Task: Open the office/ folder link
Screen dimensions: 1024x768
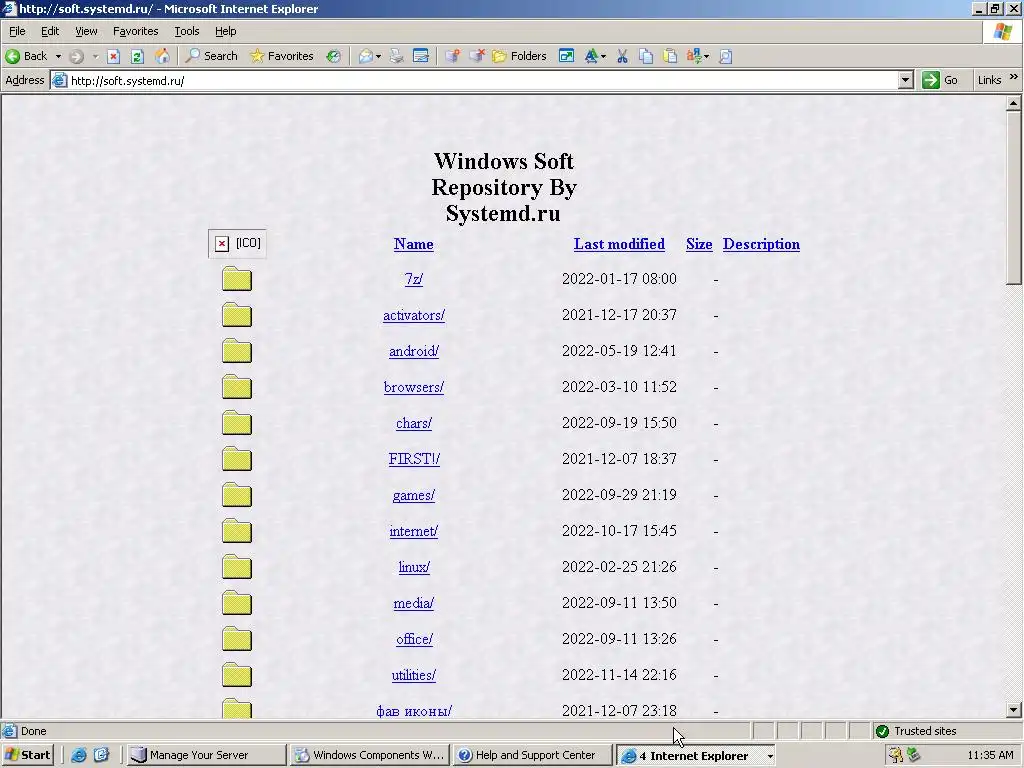Action: click(x=414, y=639)
